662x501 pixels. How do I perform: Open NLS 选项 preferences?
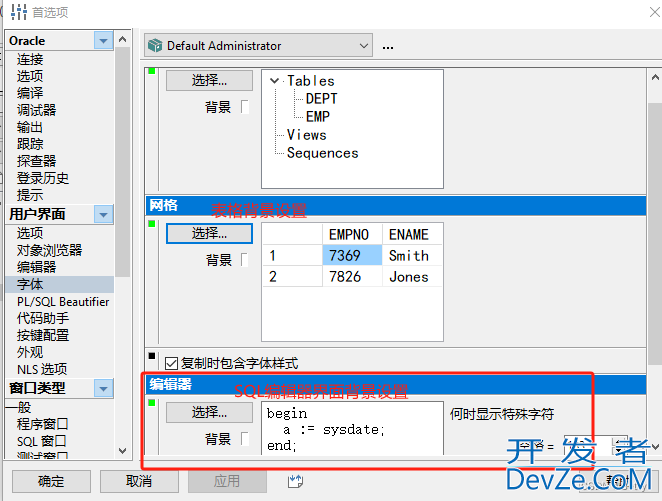click(x=42, y=369)
